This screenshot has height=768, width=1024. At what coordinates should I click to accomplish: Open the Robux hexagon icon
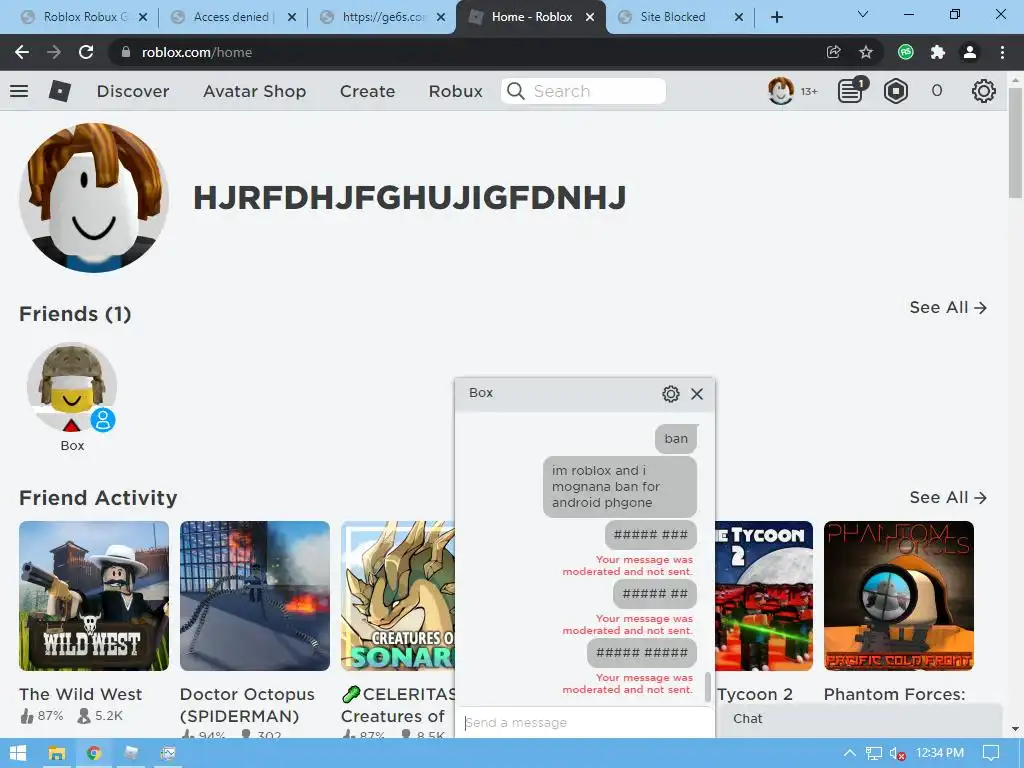895,91
